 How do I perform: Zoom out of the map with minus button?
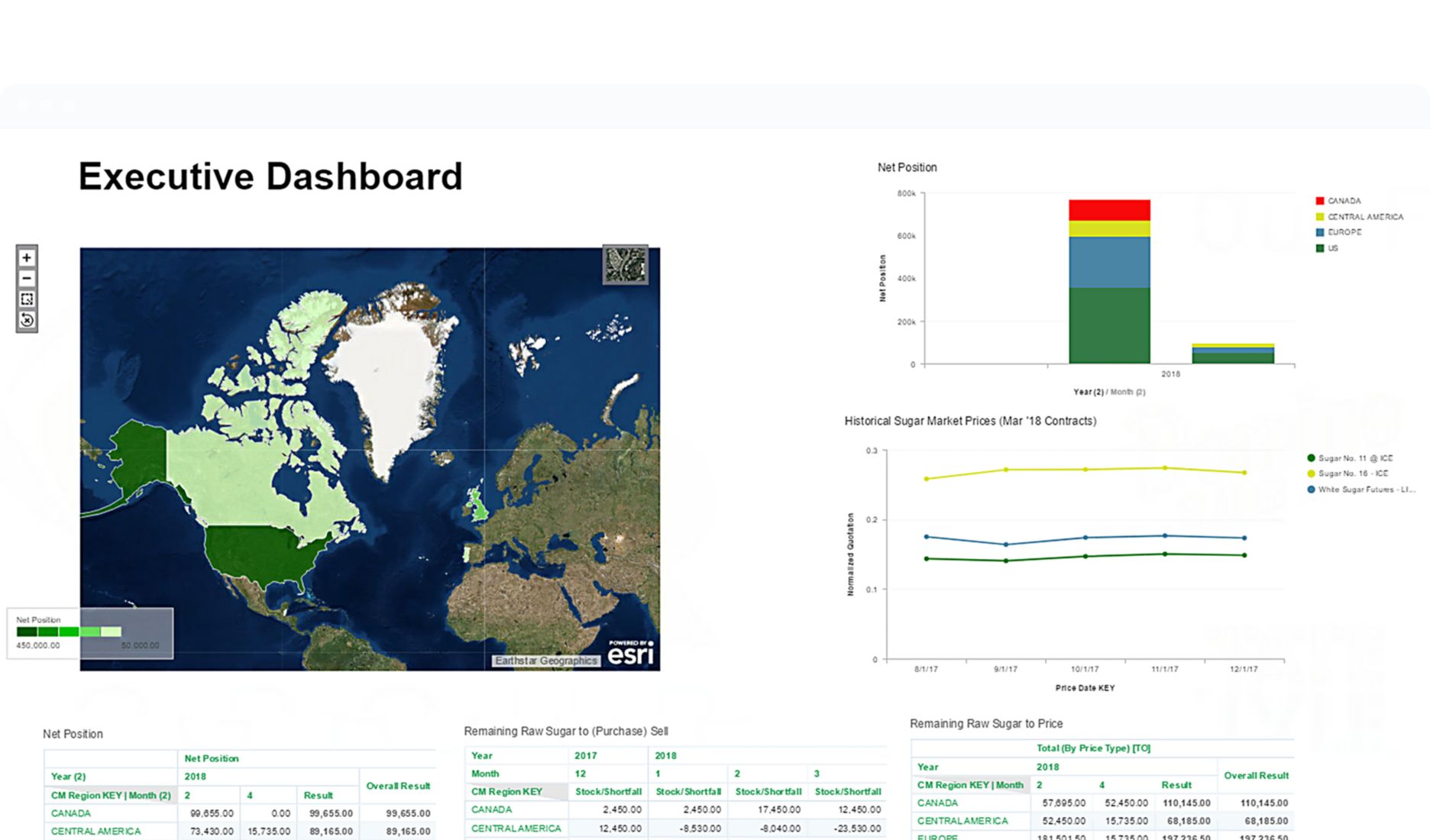tap(27, 279)
